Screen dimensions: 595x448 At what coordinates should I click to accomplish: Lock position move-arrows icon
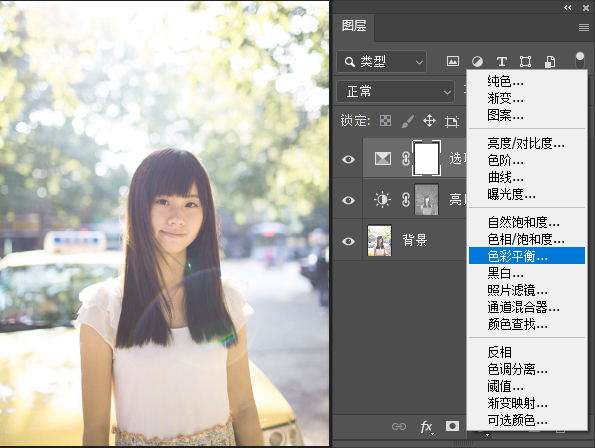(x=429, y=121)
